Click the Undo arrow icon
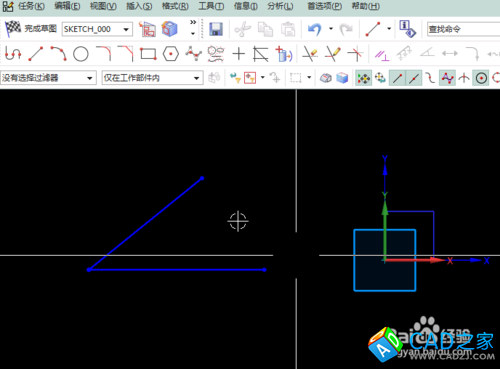Screen dimensions: 500x369 point(314,29)
